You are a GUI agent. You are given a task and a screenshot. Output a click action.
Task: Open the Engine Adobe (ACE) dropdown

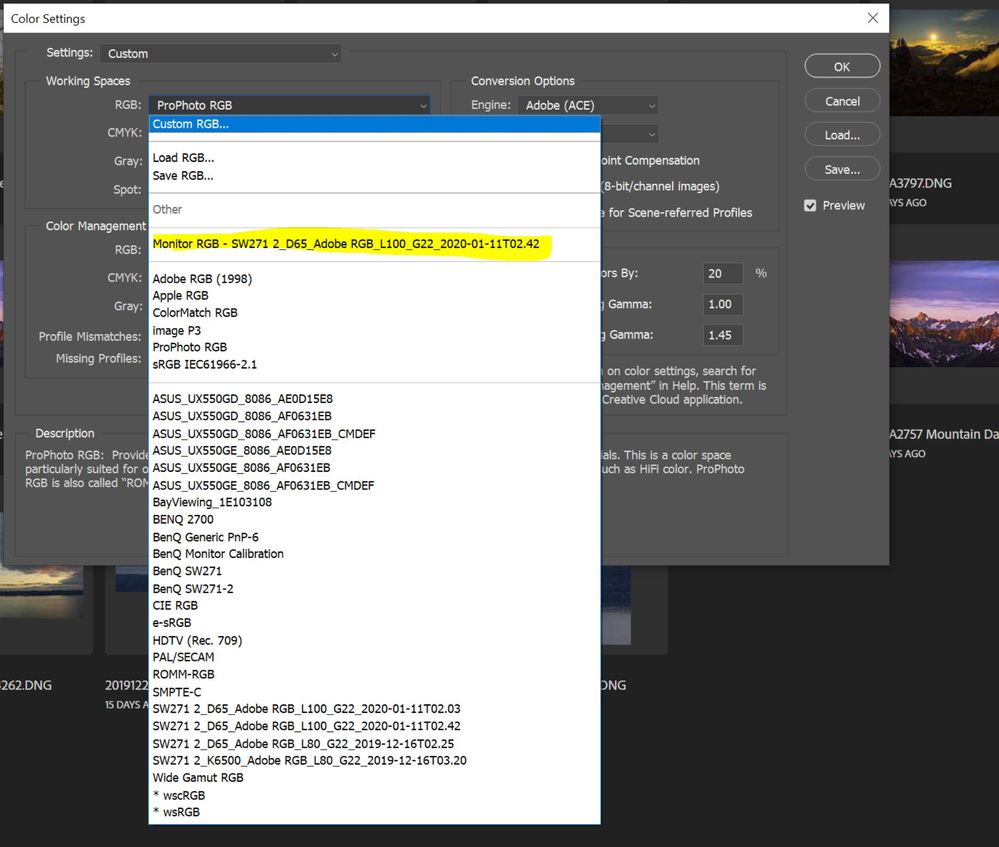(x=588, y=105)
